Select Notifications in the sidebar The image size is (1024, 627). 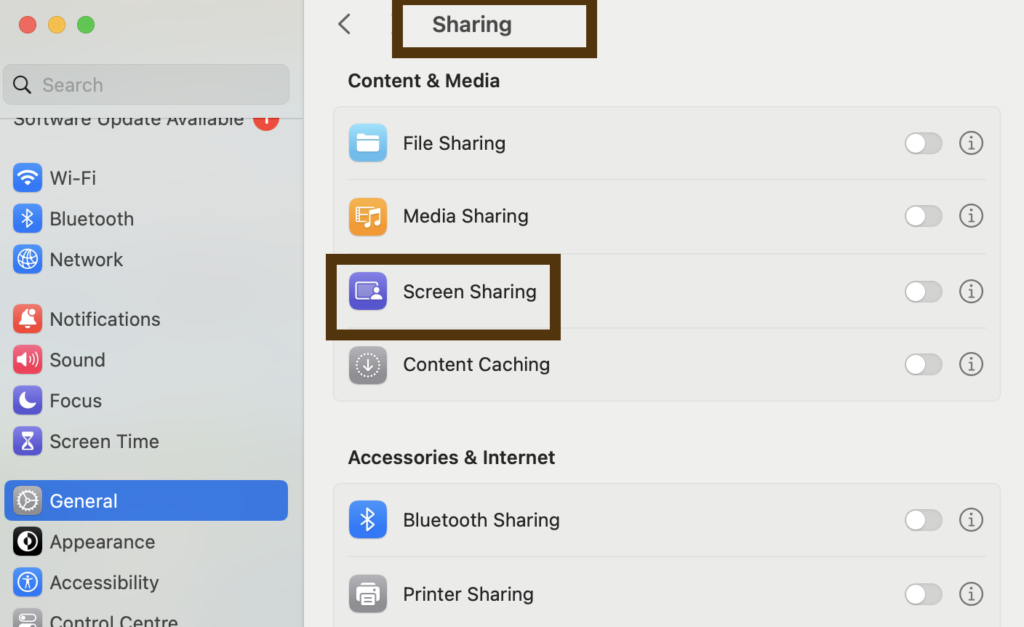[x=105, y=319]
